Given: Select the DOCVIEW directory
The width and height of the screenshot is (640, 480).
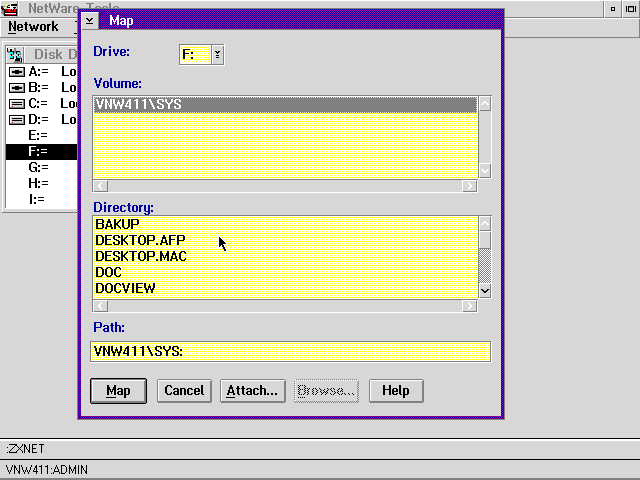Looking at the screenshot, I should (x=285, y=288).
